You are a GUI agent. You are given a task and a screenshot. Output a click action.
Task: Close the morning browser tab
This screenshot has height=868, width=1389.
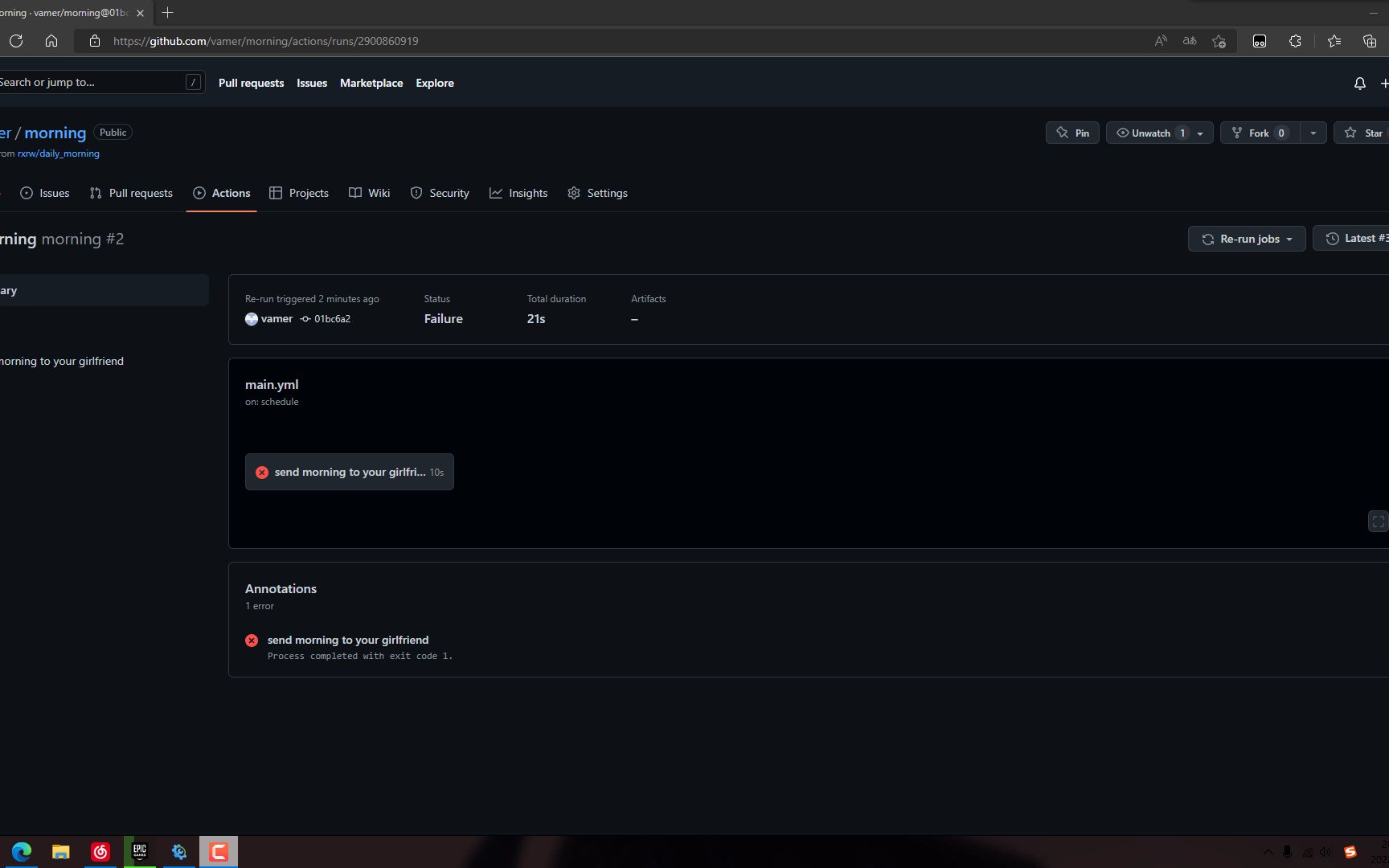click(x=140, y=13)
